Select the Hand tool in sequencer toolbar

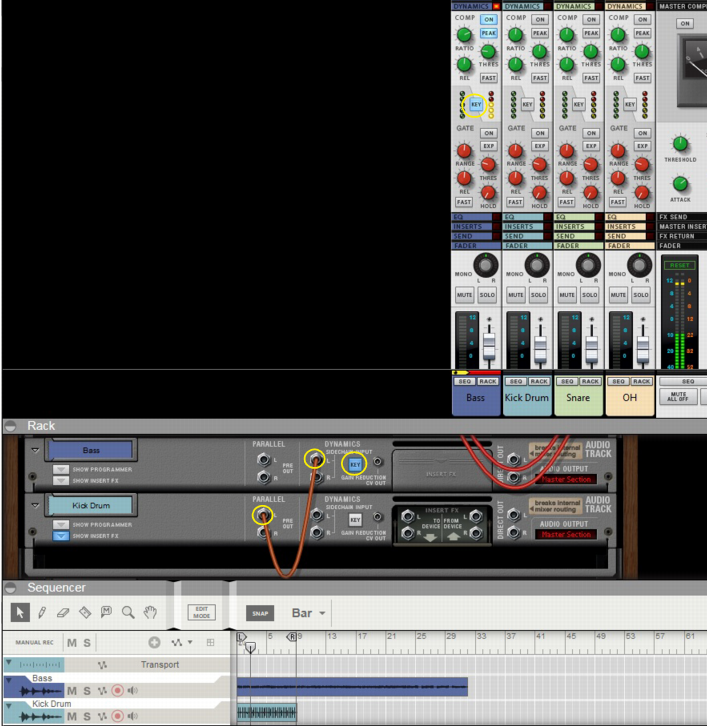(x=150, y=612)
